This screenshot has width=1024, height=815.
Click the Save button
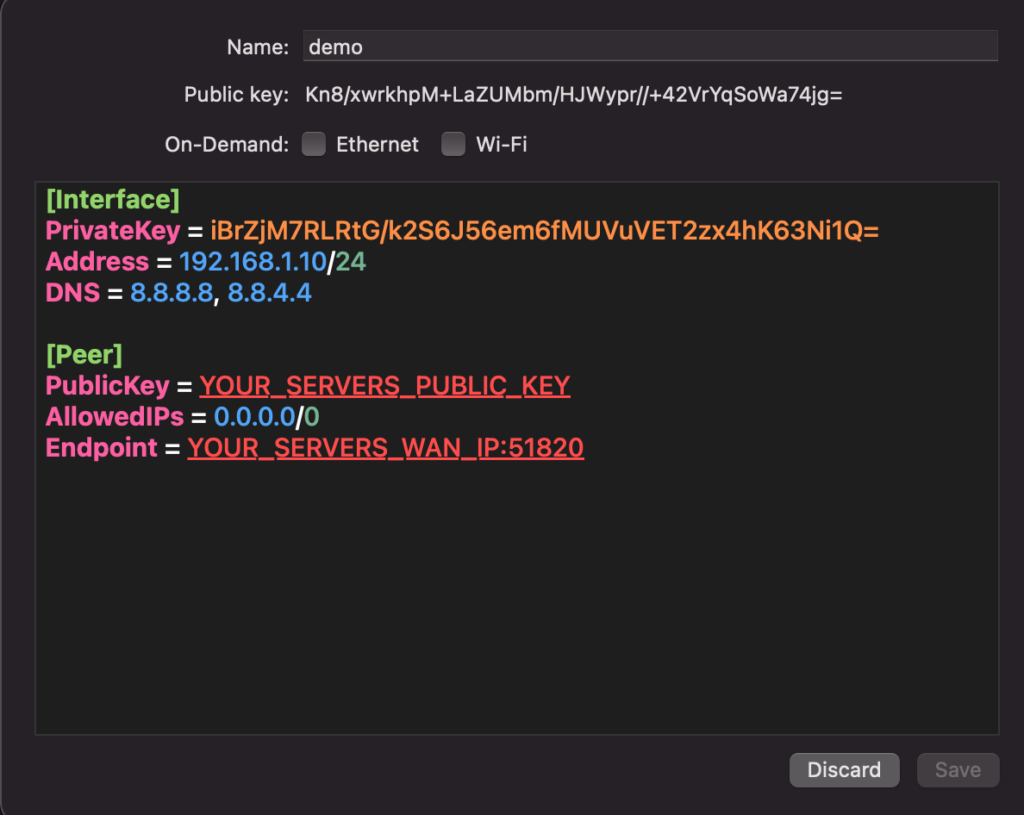tap(957, 770)
